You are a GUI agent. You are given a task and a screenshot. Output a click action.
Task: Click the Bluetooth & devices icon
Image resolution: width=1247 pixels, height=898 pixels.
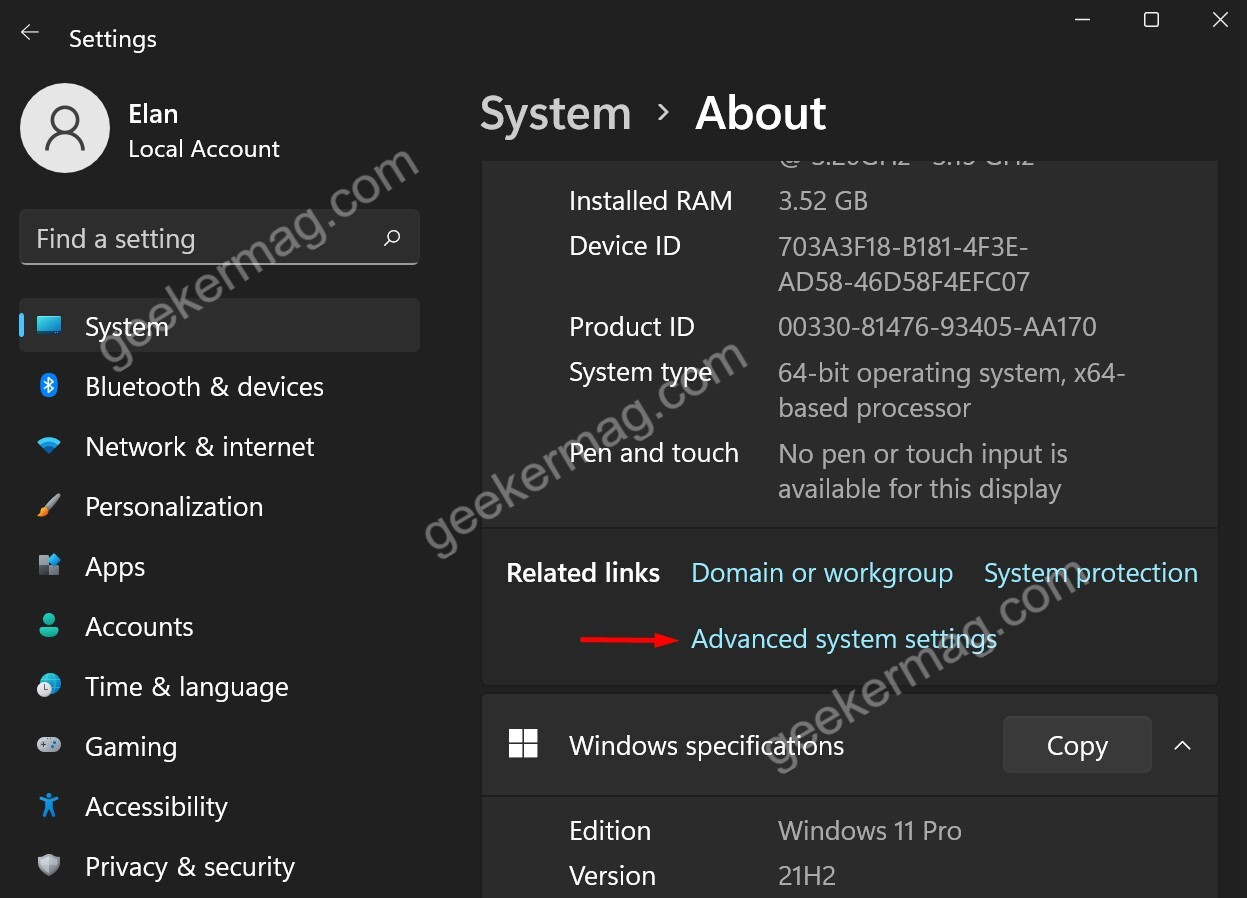[48, 386]
